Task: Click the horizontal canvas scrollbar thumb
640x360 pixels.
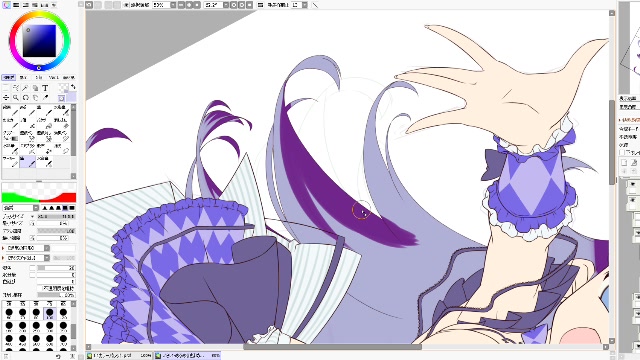Action: click(332, 347)
